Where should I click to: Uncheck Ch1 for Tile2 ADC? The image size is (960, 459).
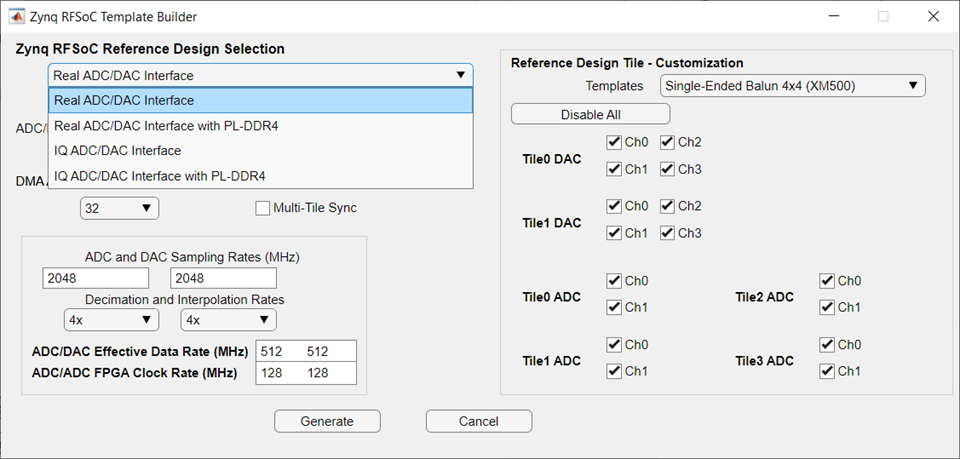point(826,307)
